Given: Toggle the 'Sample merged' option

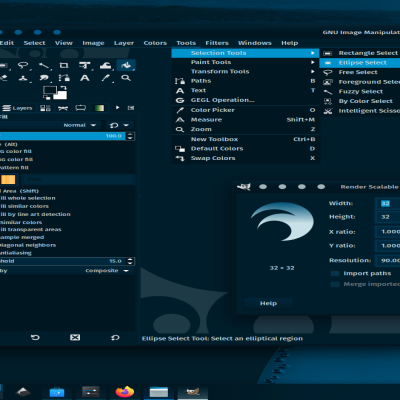Looking at the screenshot, I should (22, 237).
